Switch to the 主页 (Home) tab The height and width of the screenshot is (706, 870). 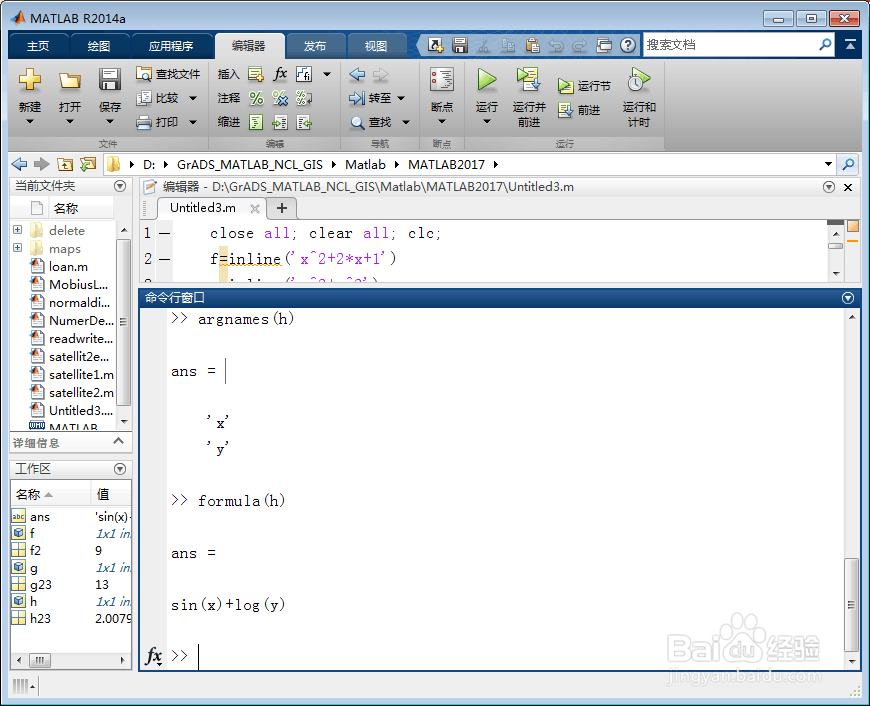pyautogui.click(x=38, y=46)
